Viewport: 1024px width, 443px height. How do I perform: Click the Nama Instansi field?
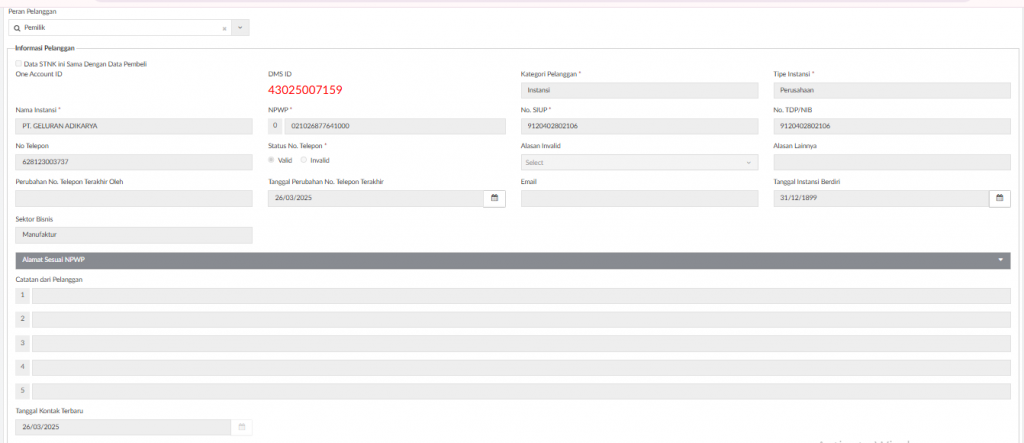(x=134, y=126)
